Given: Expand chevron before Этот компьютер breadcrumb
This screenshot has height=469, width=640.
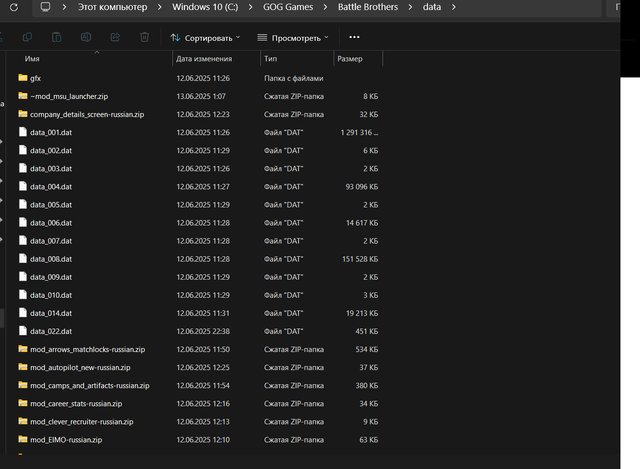Looking at the screenshot, I should click(64, 7).
